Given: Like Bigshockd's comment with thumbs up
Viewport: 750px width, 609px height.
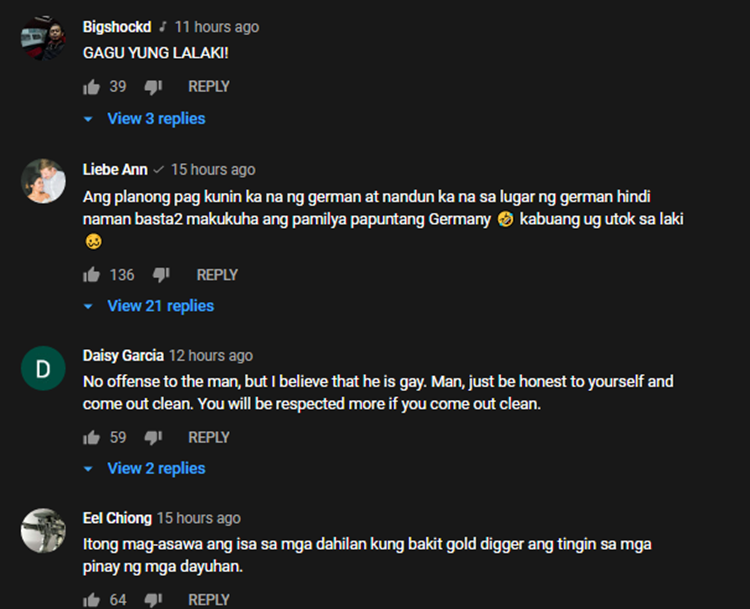Looking at the screenshot, I should (x=91, y=87).
